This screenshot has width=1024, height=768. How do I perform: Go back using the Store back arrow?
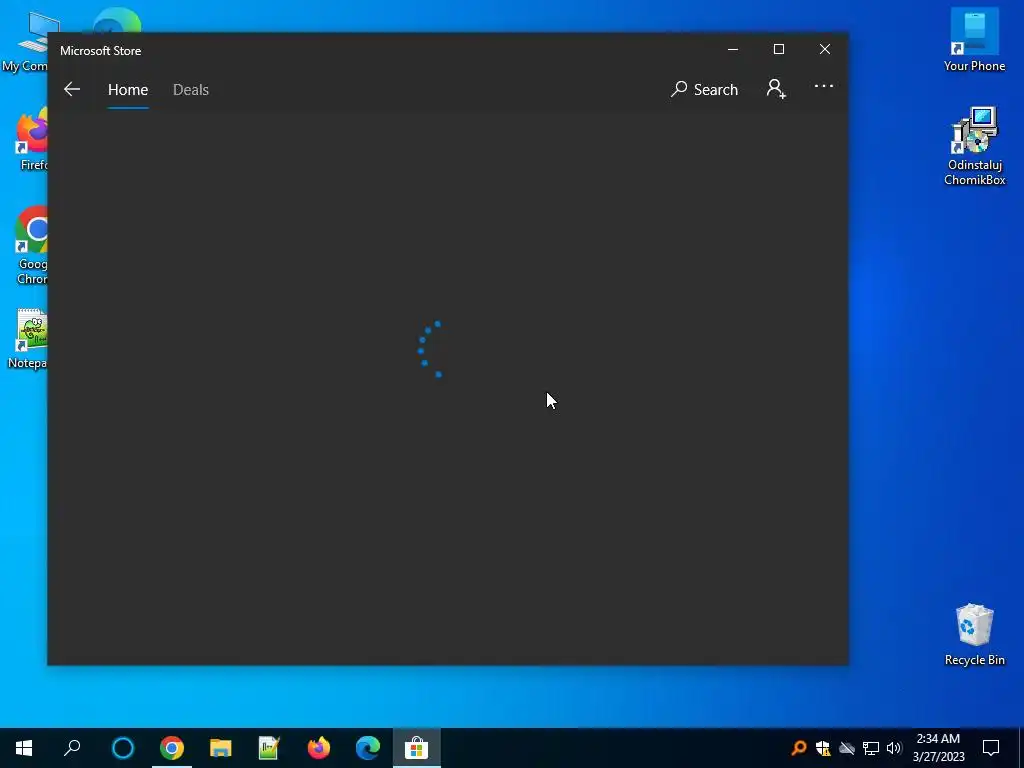(x=72, y=89)
